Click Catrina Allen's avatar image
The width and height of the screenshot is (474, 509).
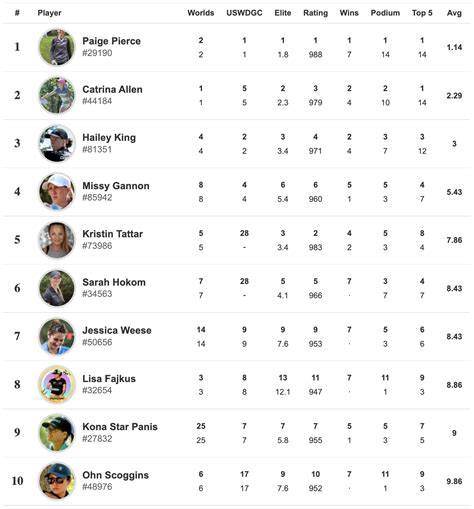tap(57, 95)
